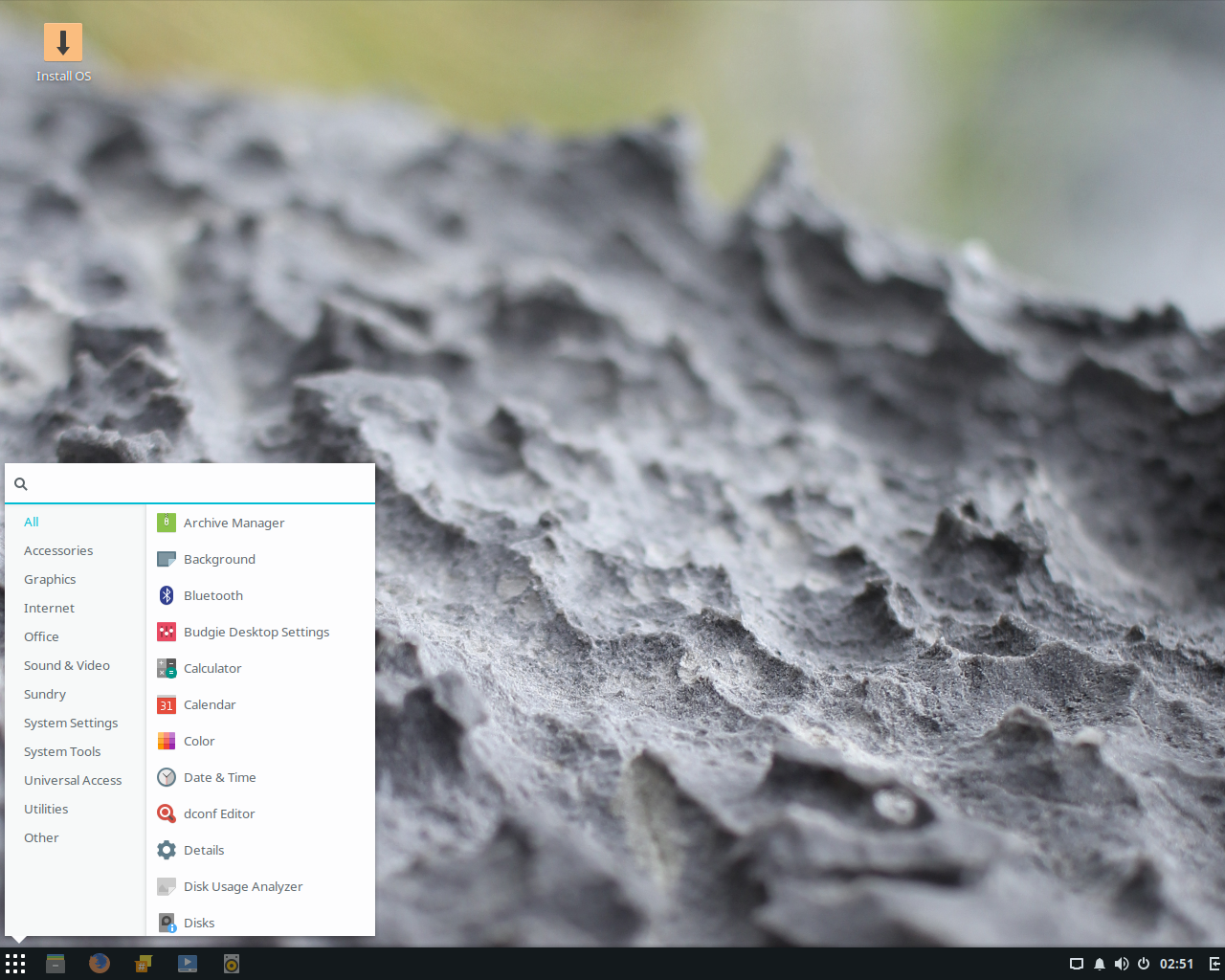Screen dimensions: 1225x980
Task: Click the Install OS desktop icon
Action: 63,53
